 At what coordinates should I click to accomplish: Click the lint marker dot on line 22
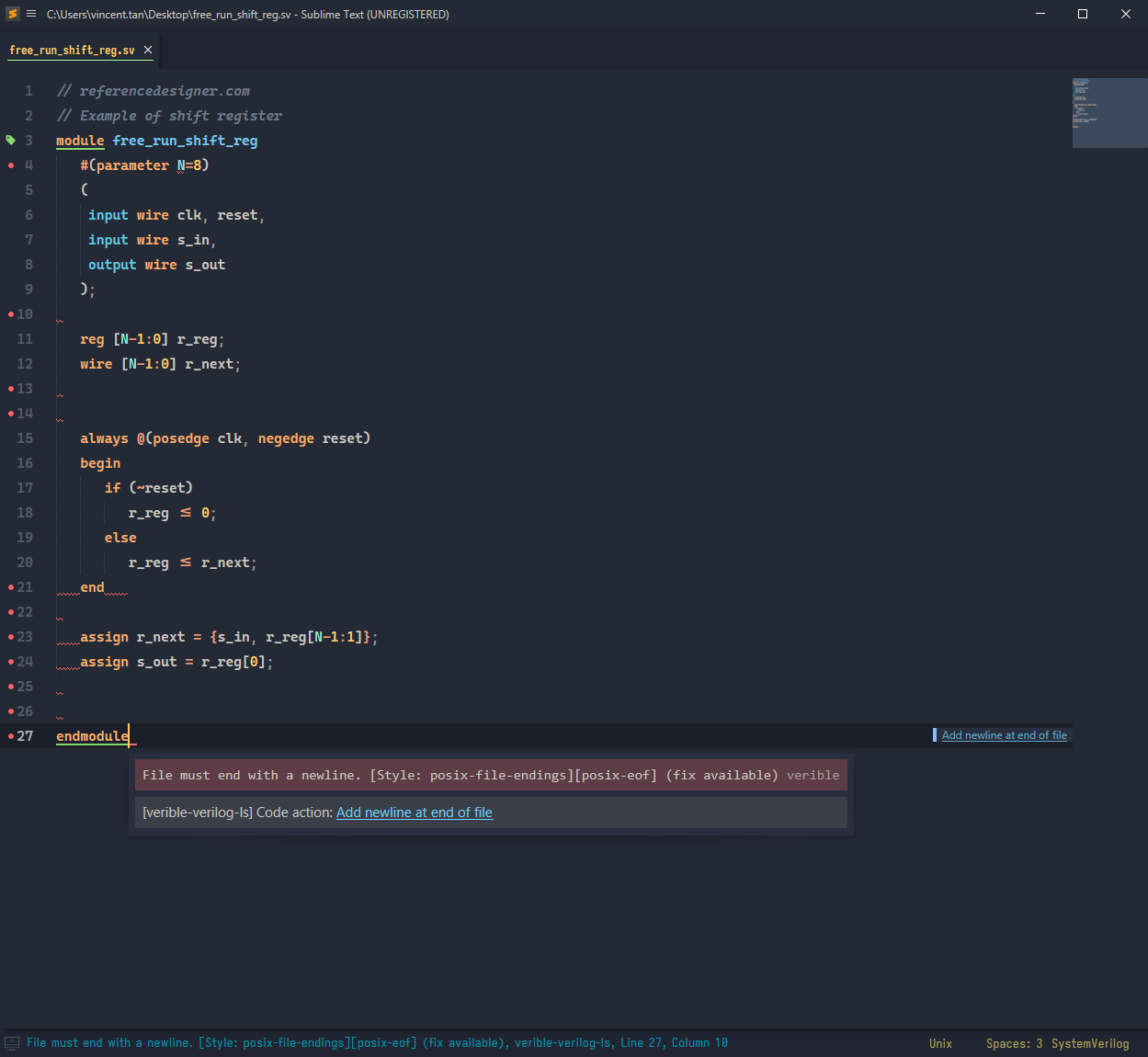click(x=11, y=612)
